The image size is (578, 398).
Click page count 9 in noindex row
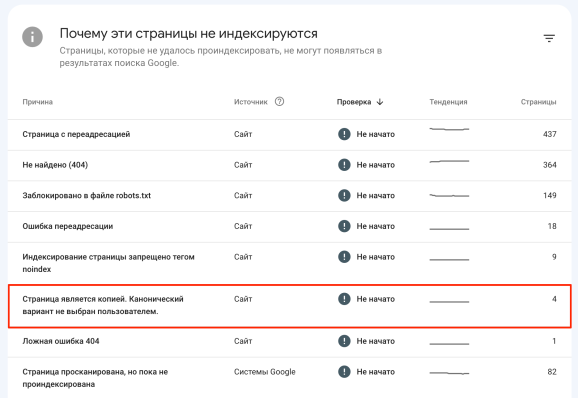click(x=554, y=257)
